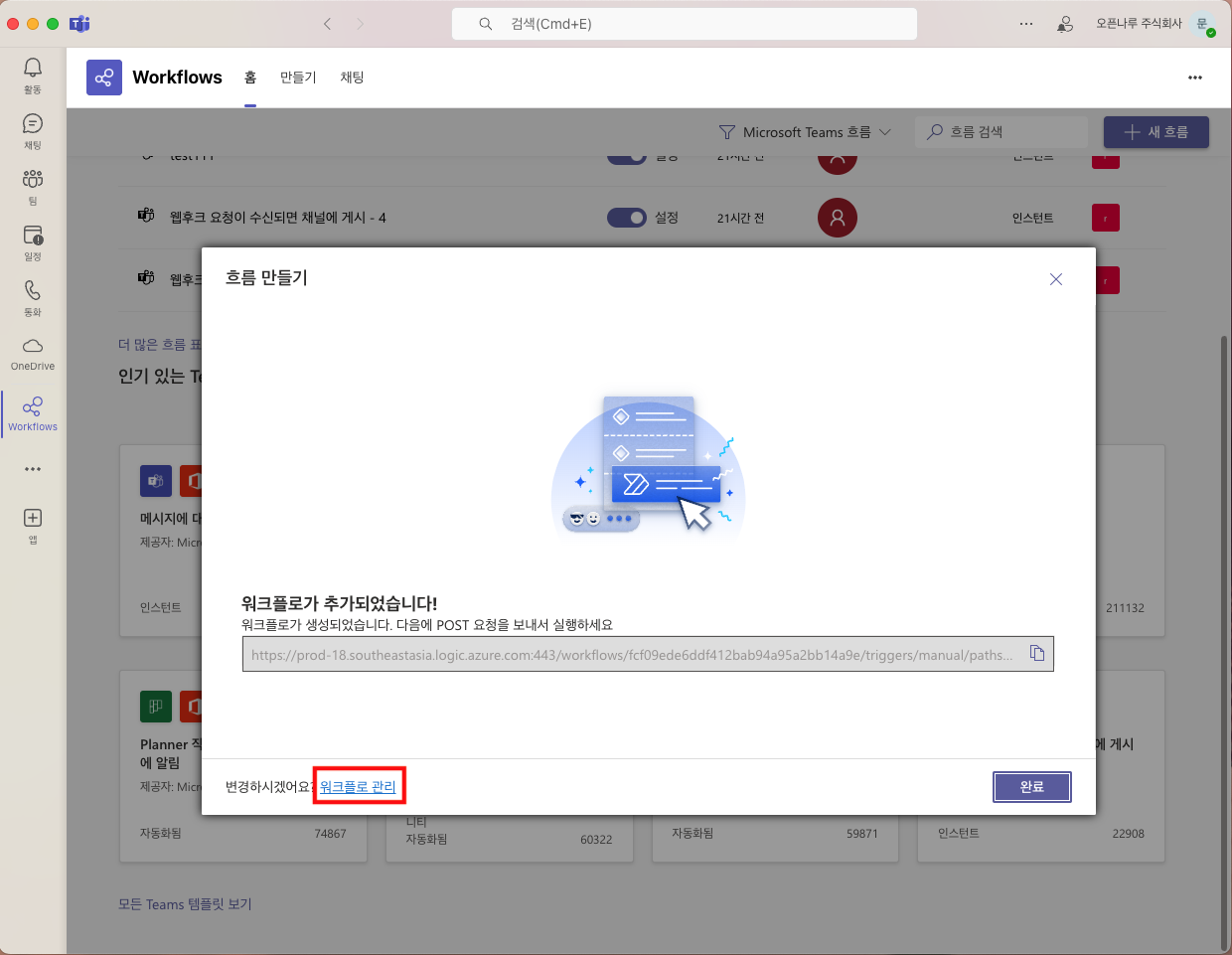The height and width of the screenshot is (955, 1232).
Task: Click the 완료 button
Action: pyautogui.click(x=1031, y=786)
